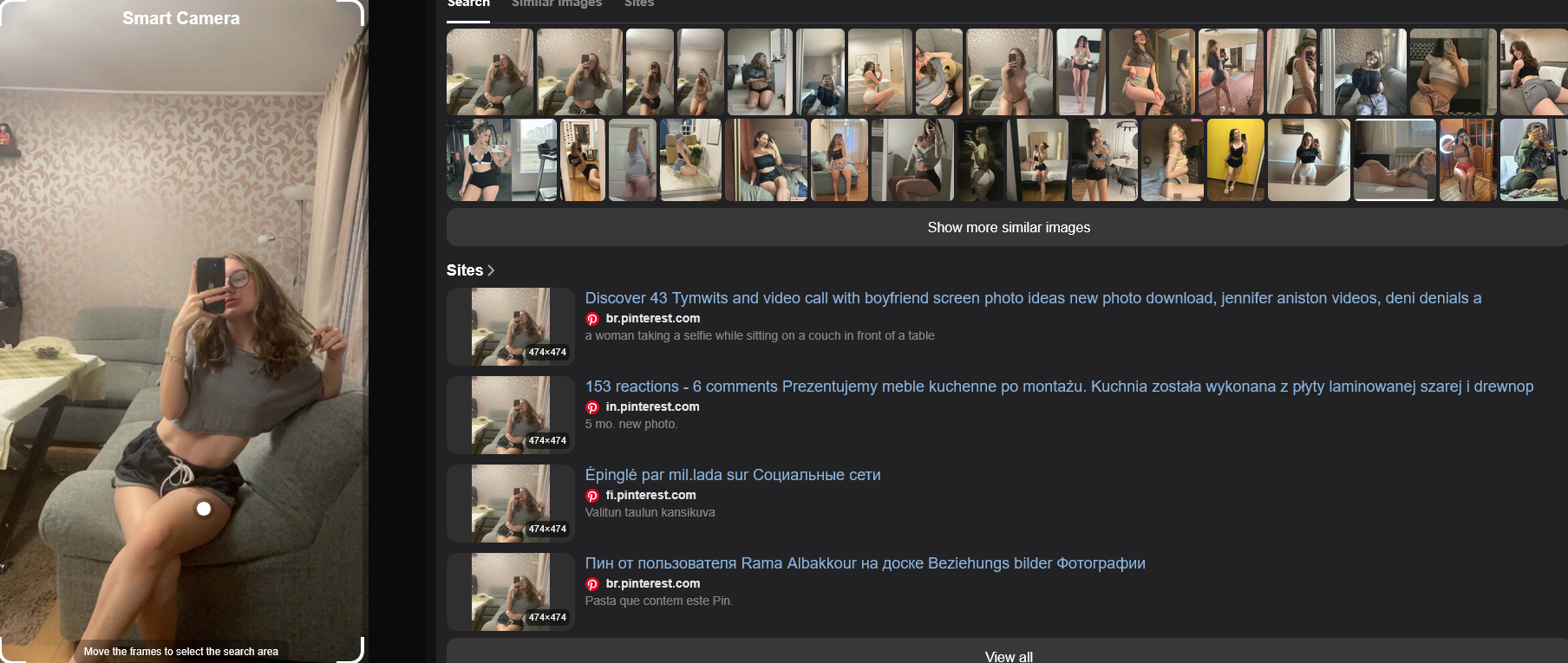Click the '5 mo. new photo.' snippet
The image size is (1568, 663).
(631, 424)
